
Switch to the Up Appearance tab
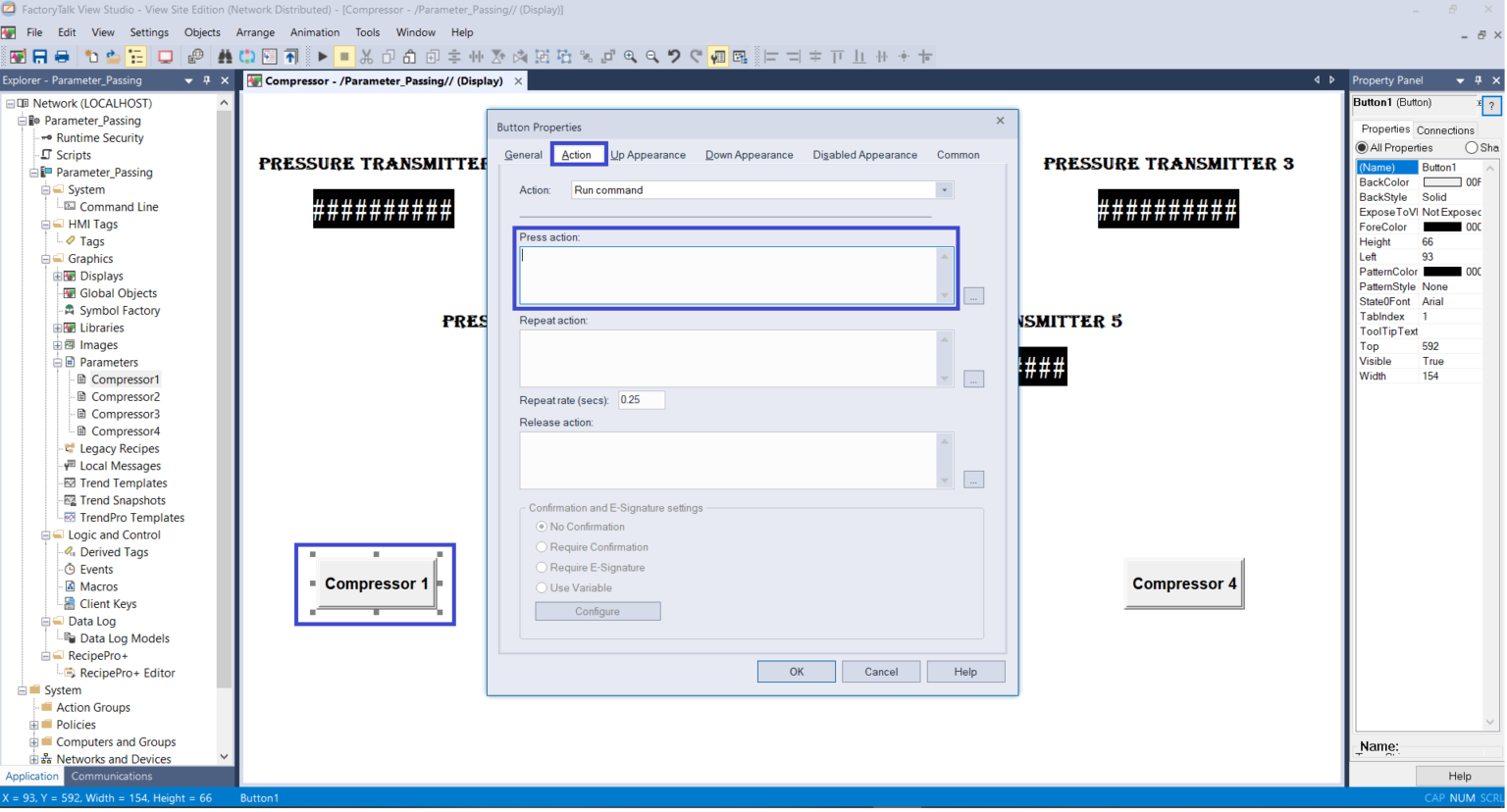[648, 155]
